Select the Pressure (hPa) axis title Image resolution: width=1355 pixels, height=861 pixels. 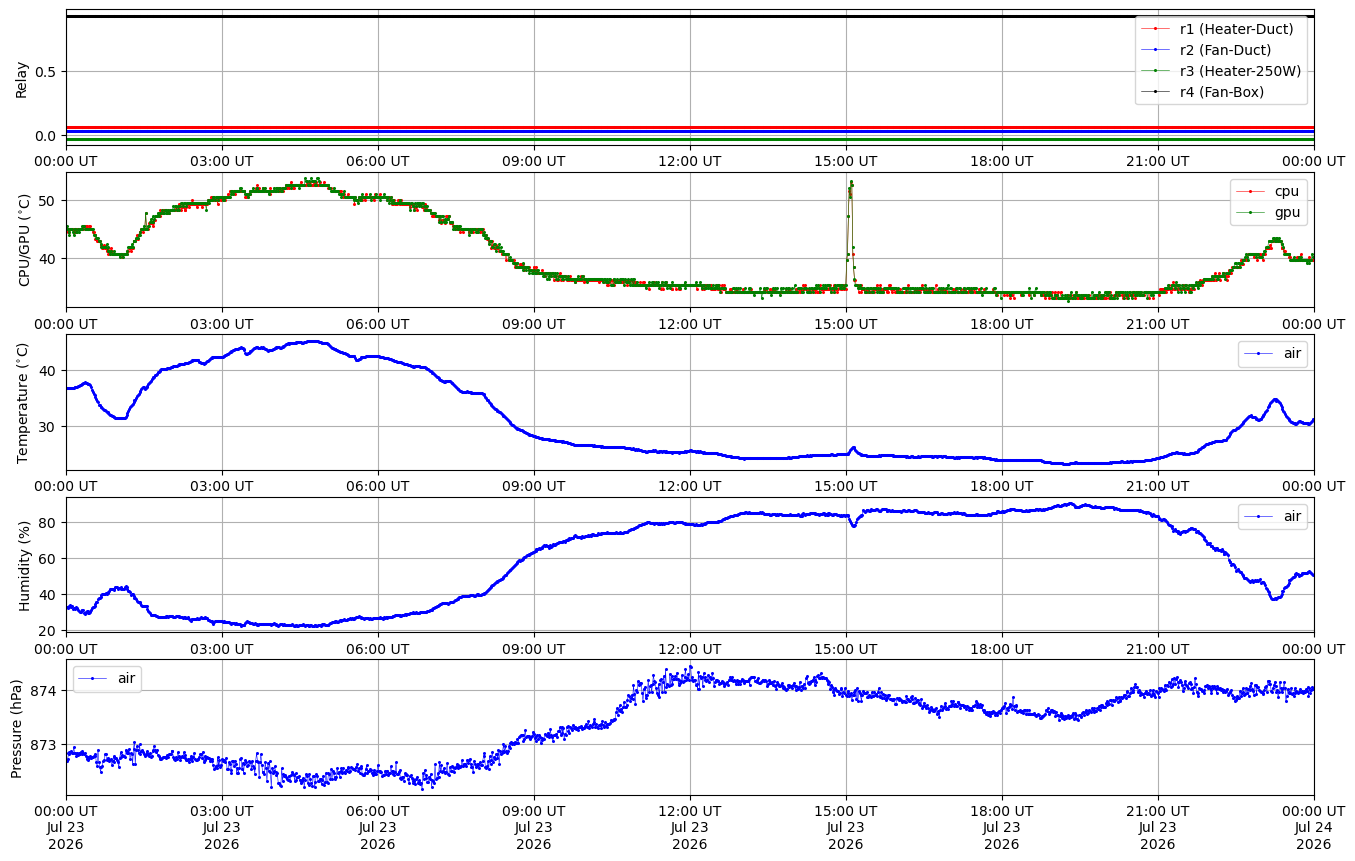click(x=17, y=727)
